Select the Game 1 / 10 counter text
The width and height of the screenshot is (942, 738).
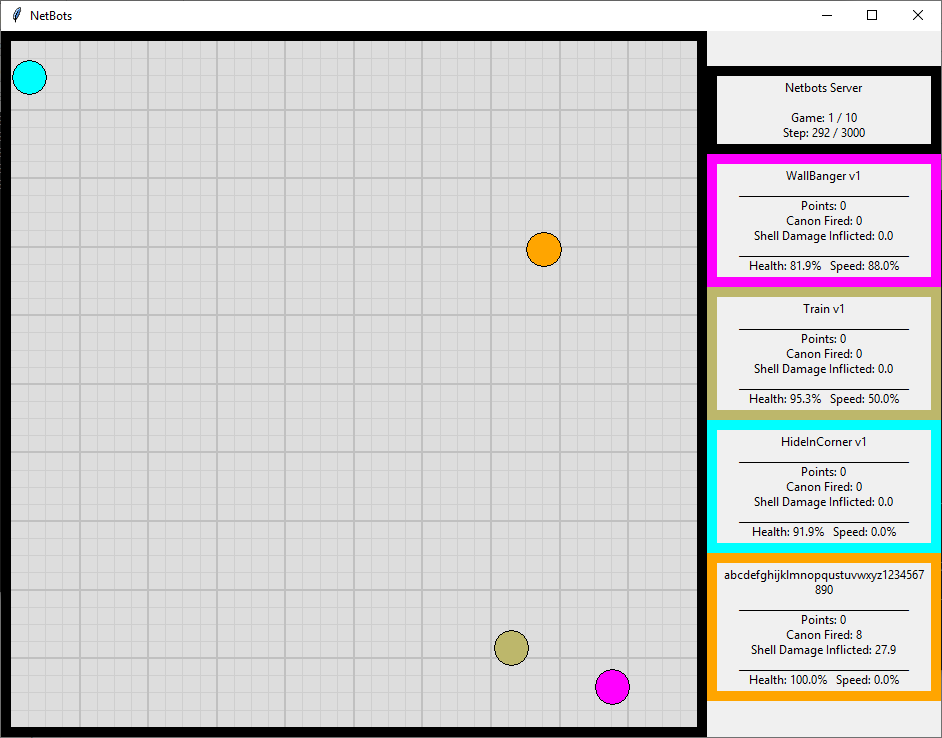click(x=823, y=117)
